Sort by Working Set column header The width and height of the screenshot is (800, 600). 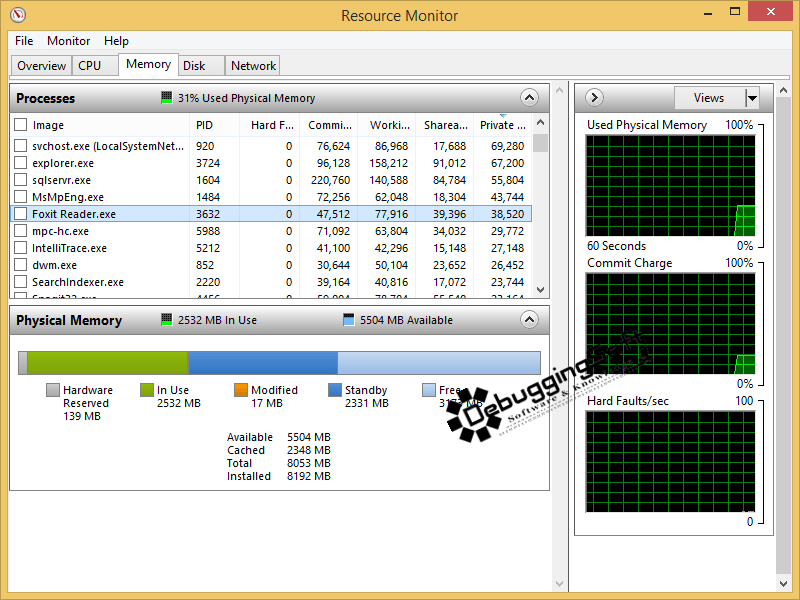387,125
